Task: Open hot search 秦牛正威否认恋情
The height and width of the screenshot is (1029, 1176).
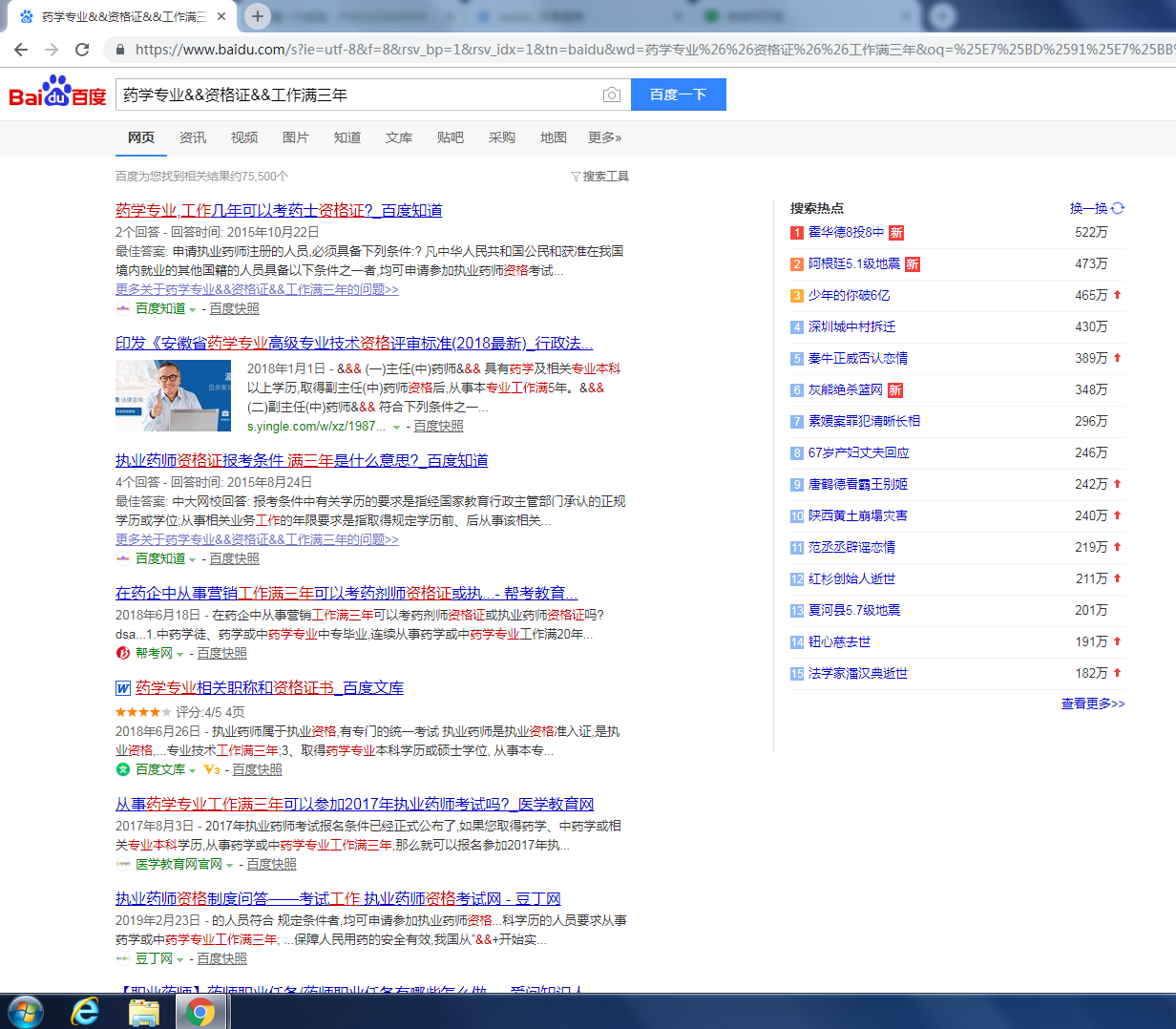Action: tap(858, 358)
